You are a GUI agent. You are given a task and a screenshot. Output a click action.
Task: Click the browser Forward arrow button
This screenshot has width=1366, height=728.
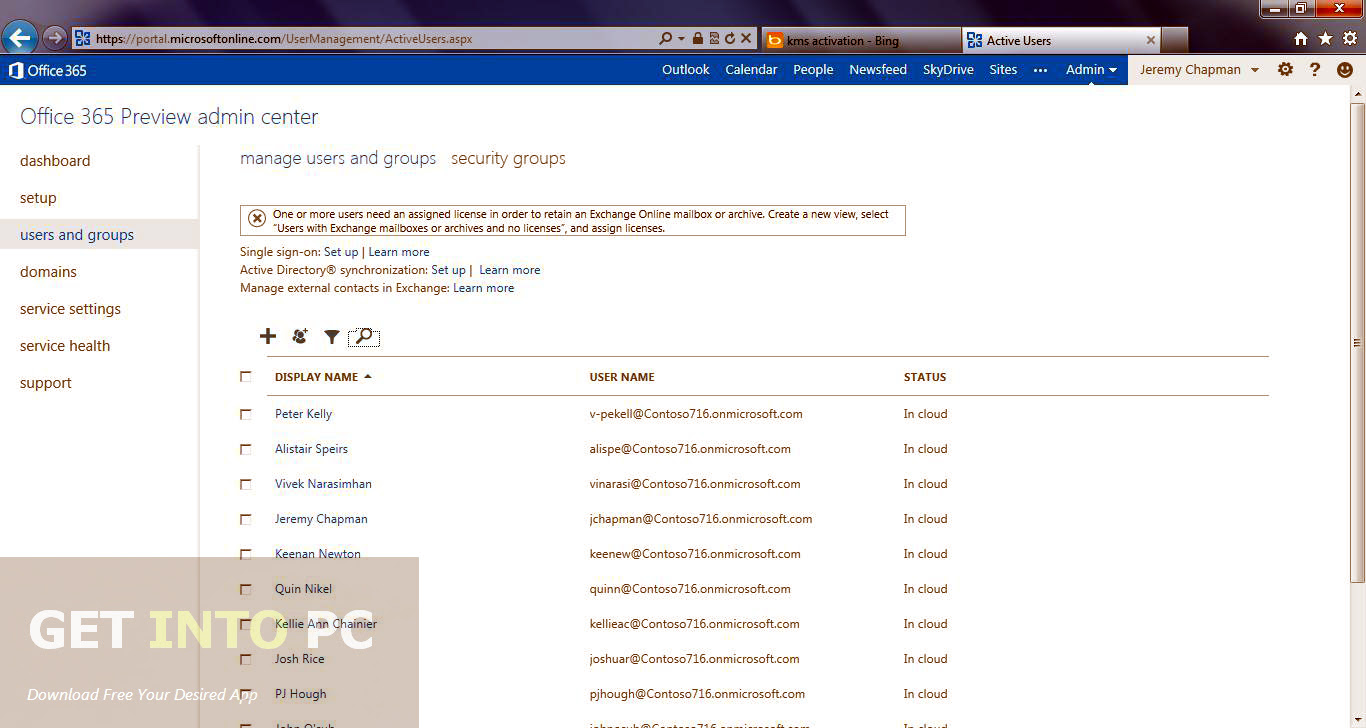(55, 39)
